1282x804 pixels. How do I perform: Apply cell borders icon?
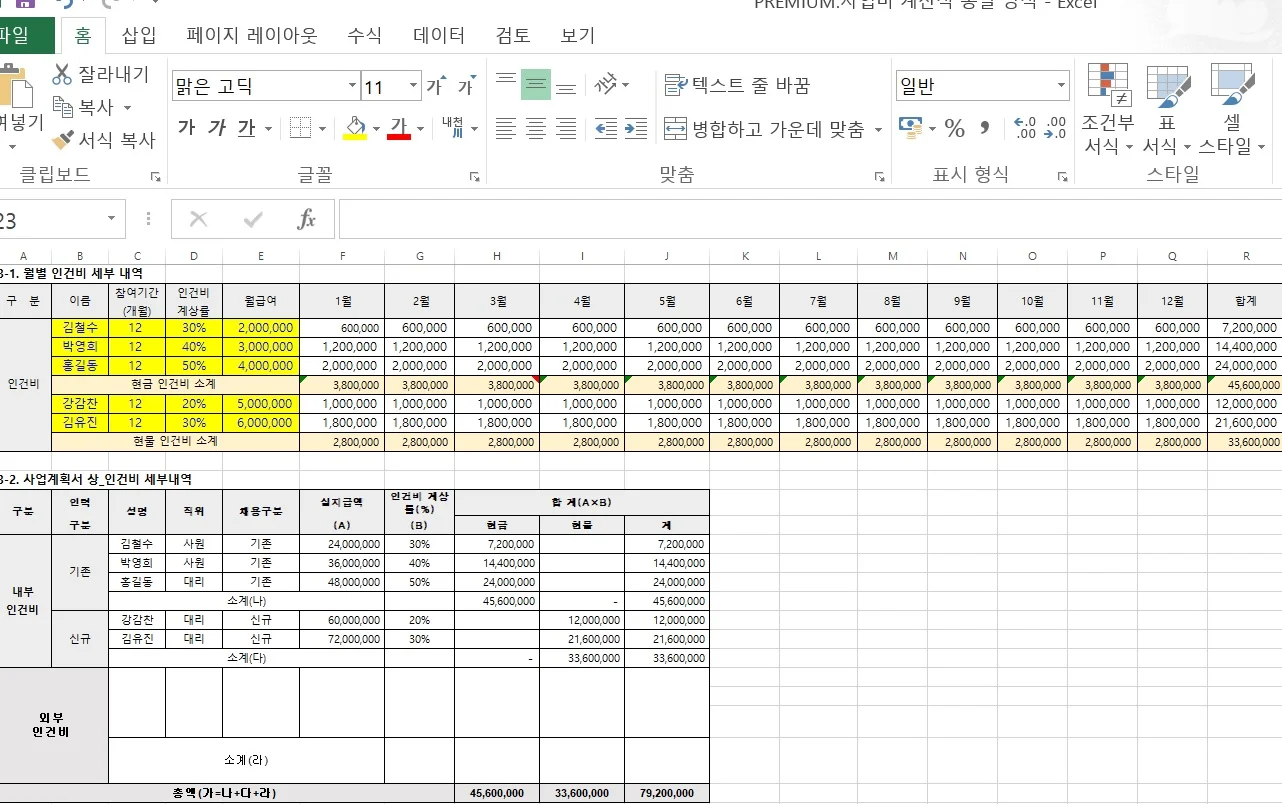(299, 128)
